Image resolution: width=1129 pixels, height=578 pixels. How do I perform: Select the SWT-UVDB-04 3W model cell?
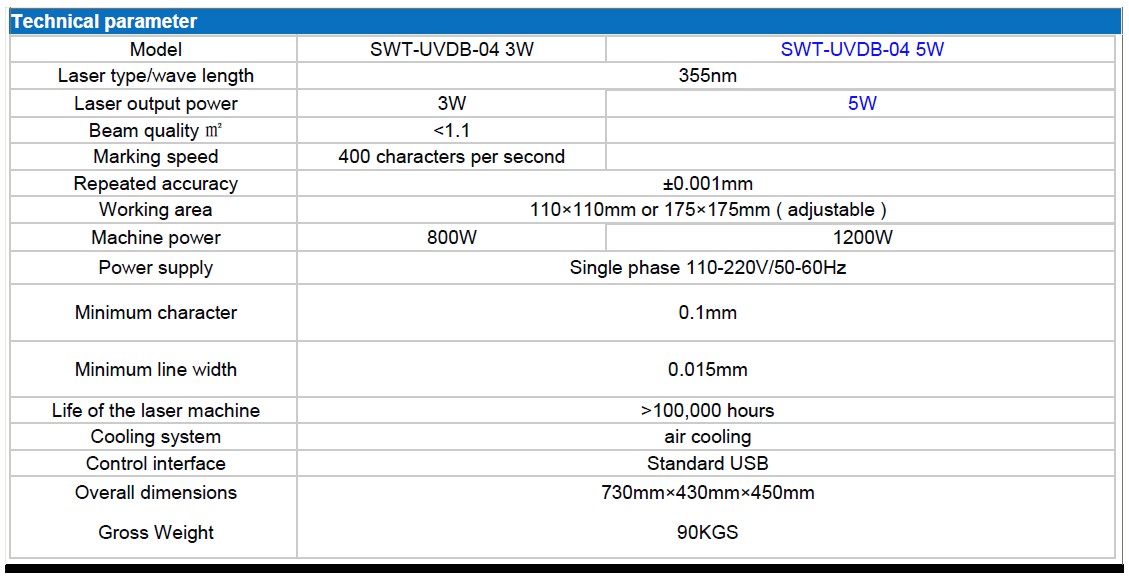(451, 49)
